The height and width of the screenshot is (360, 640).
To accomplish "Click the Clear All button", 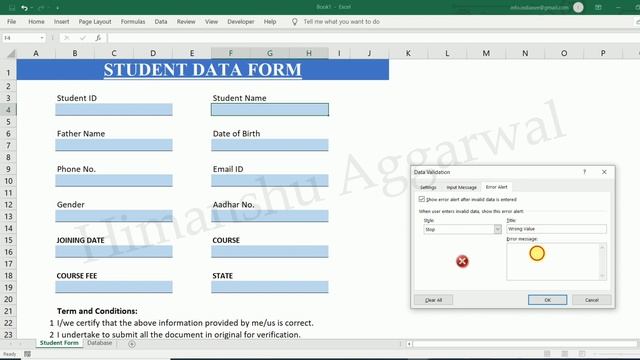I will tap(433, 300).
